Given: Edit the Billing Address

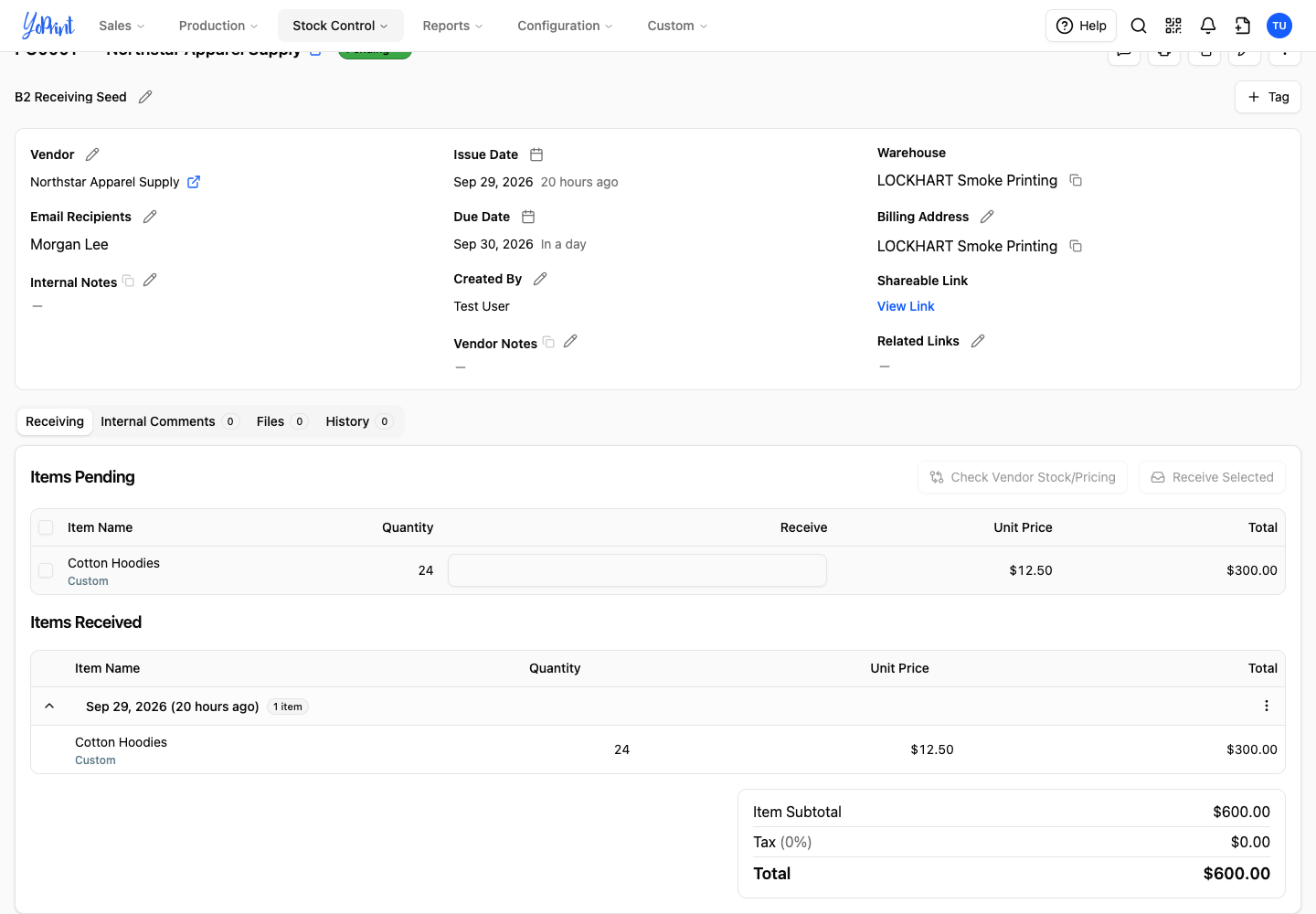Looking at the screenshot, I should point(987,217).
